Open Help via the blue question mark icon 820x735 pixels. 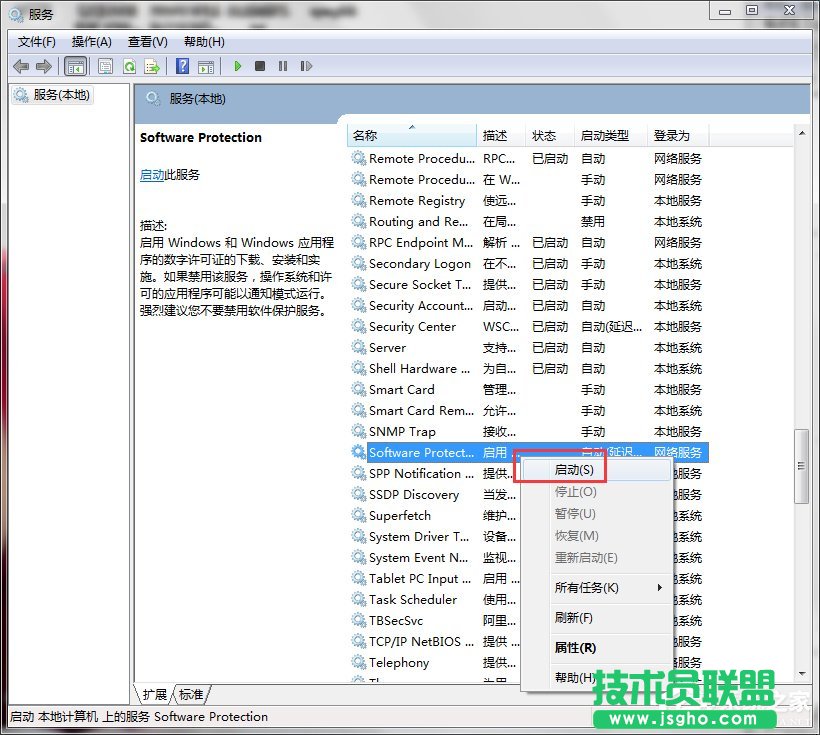181,66
